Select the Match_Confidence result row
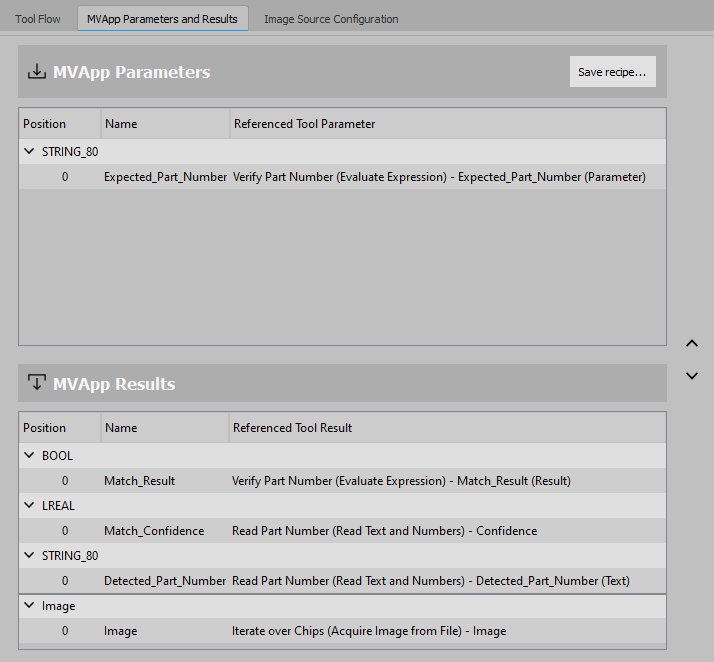The width and height of the screenshot is (714, 662). tap(154, 531)
